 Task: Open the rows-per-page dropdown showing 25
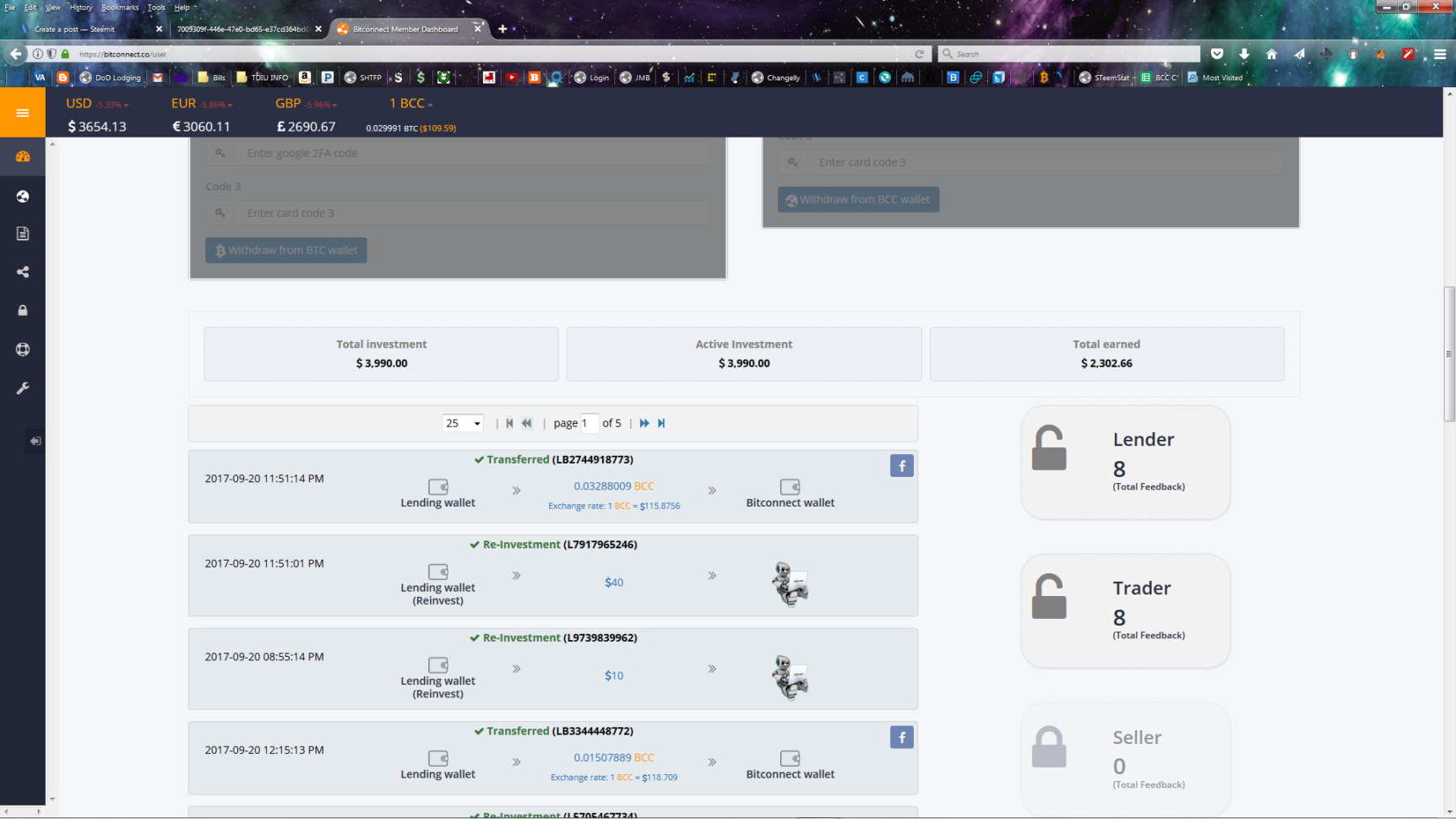click(463, 423)
